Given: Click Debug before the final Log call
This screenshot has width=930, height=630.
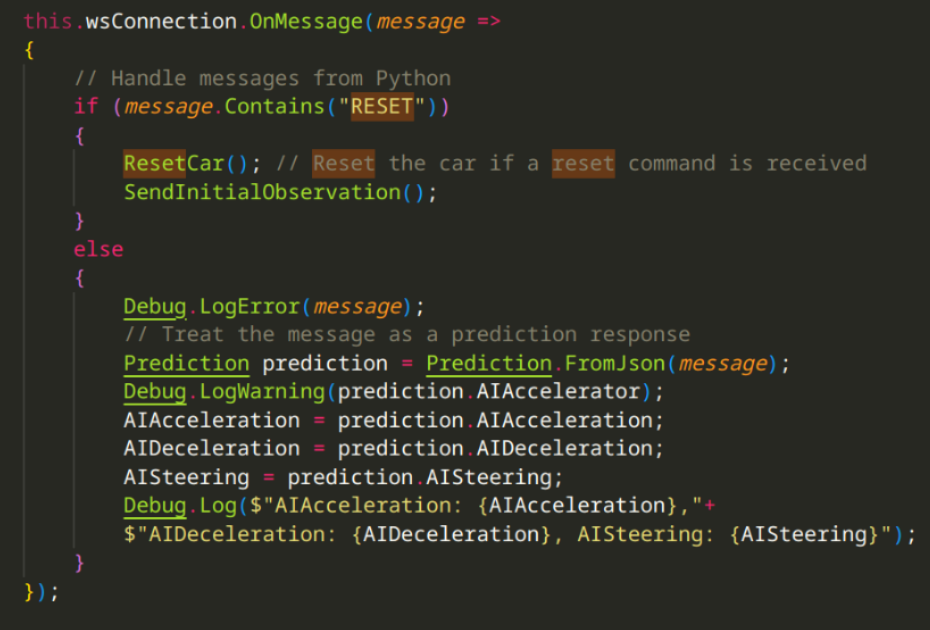Looking at the screenshot, I should 154,505.
